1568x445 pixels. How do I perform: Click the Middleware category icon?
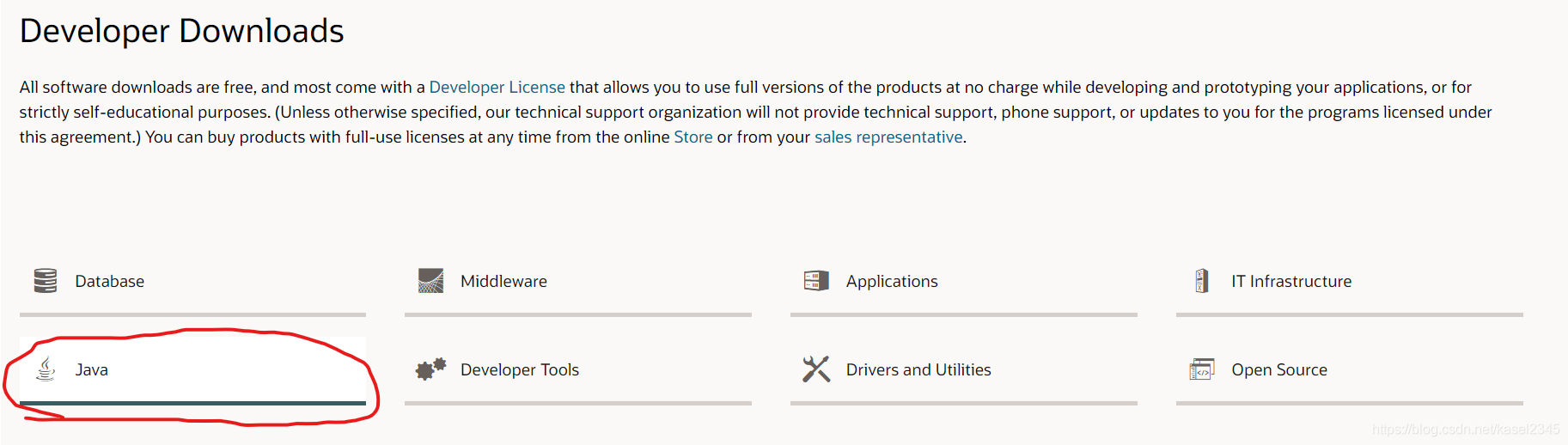pos(430,280)
